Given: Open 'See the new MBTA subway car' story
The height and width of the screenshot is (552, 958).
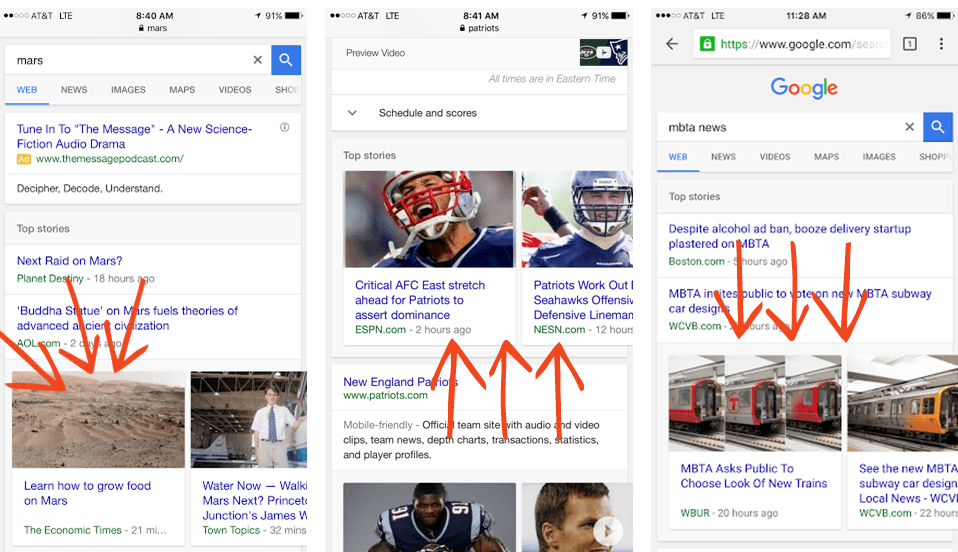Looking at the screenshot, I should 908,483.
